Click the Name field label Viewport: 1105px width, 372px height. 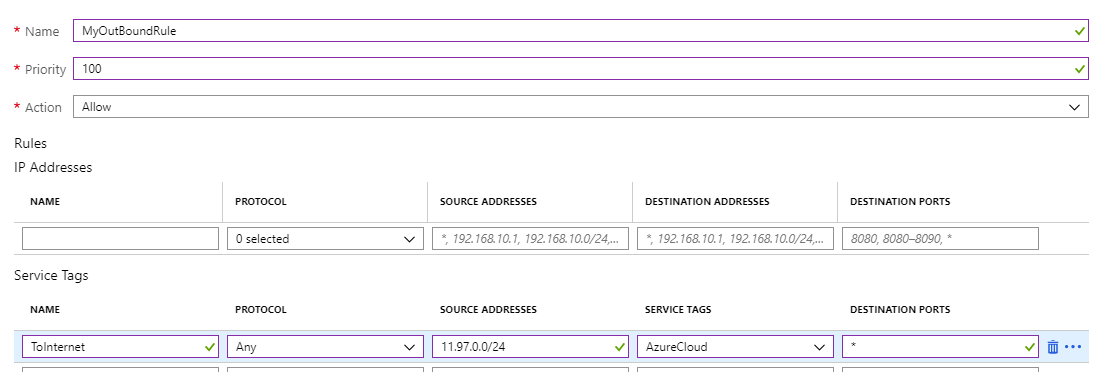pos(42,32)
